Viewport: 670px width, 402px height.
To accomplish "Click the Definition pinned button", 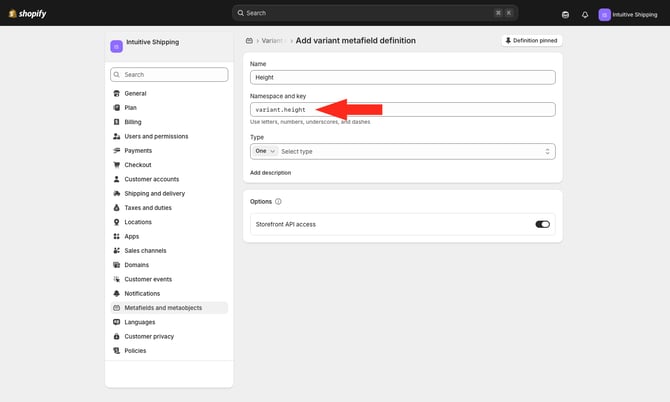I will point(531,41).
